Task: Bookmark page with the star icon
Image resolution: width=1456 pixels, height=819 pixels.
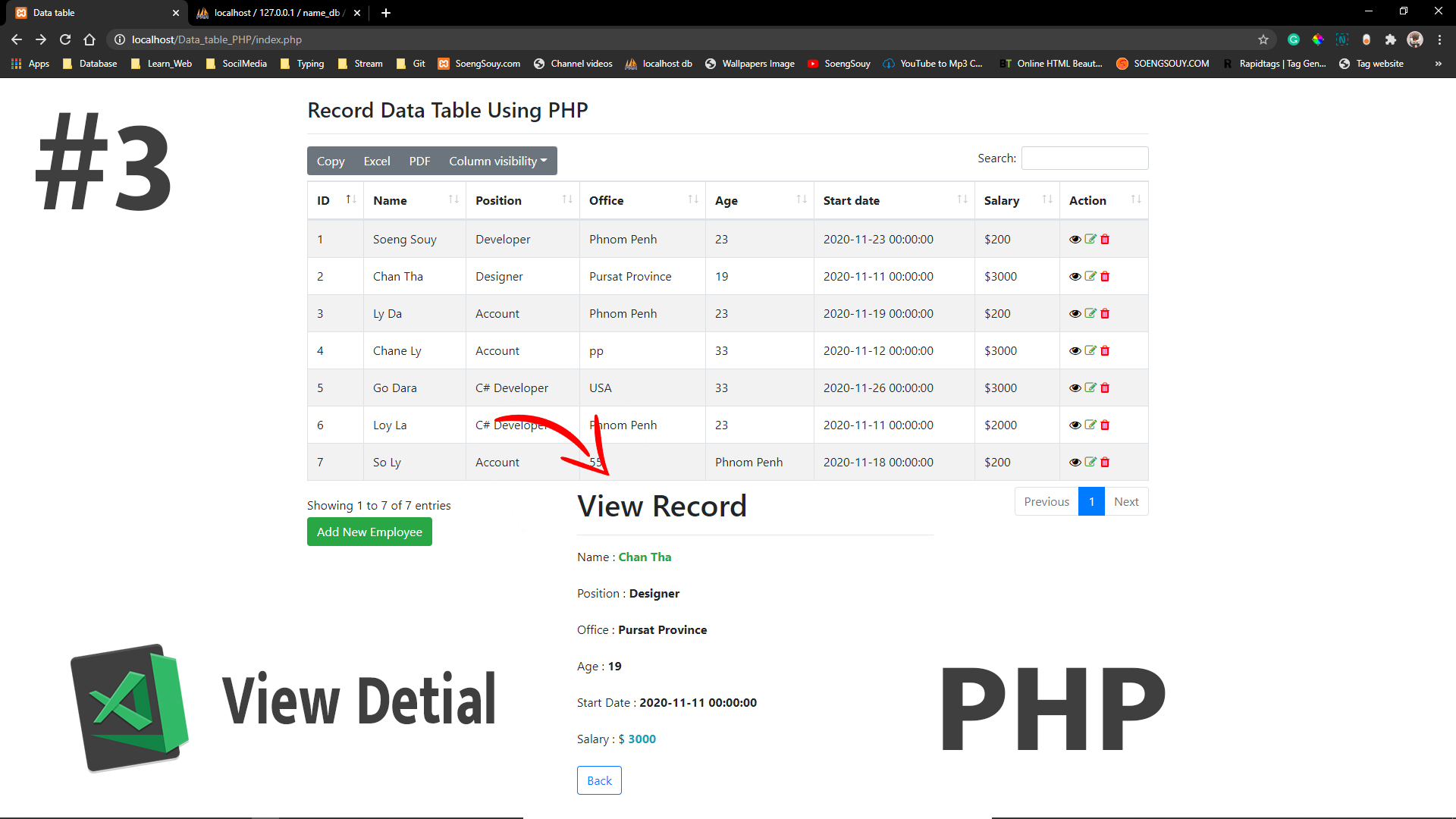Action: (1263, 39)
